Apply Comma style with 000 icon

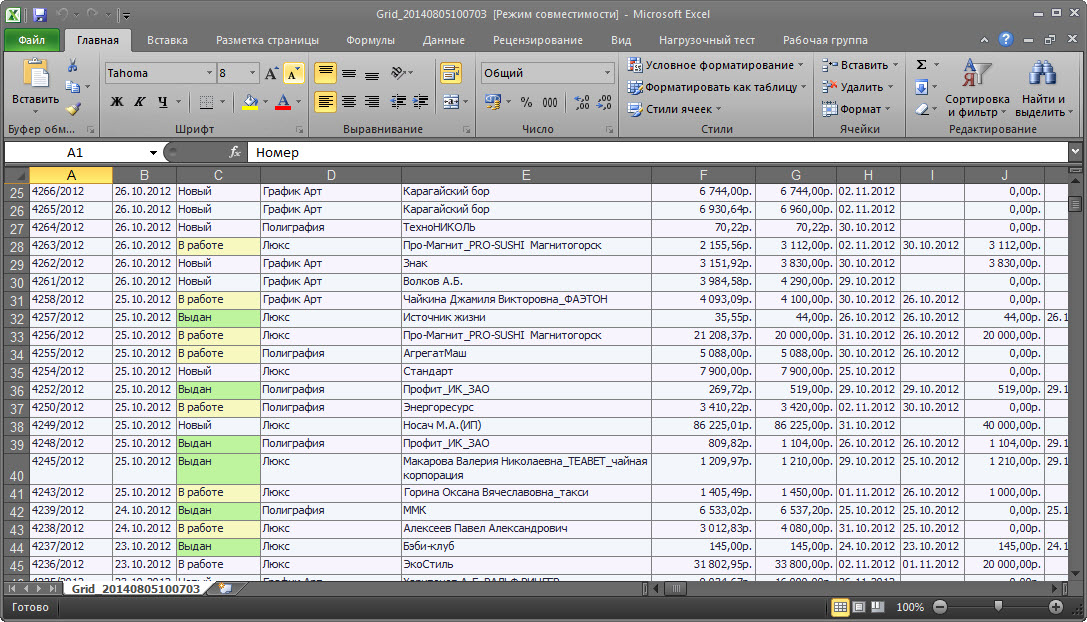(x=550, y=102)
